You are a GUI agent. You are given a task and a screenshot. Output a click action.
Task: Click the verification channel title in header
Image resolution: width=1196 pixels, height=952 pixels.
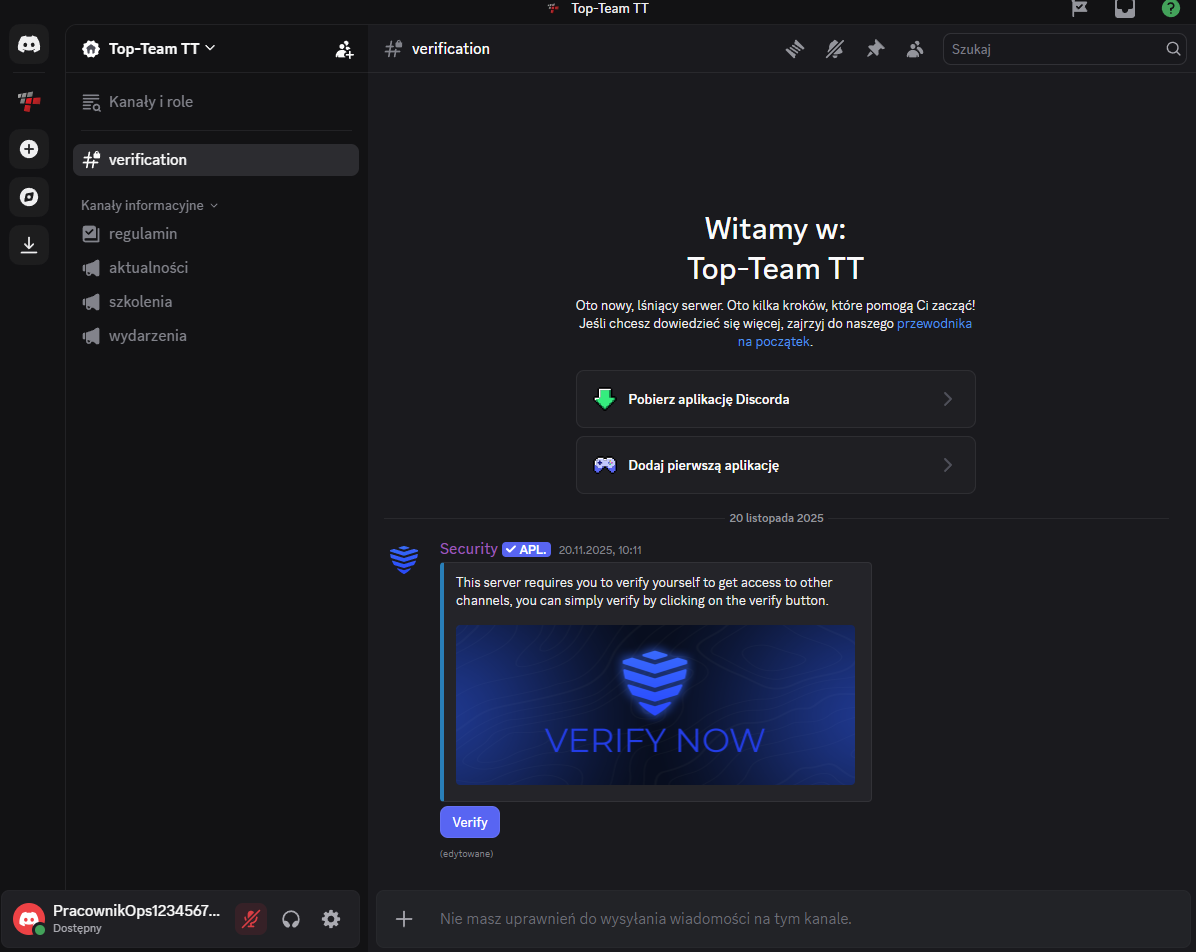click(x=451, y=49)
